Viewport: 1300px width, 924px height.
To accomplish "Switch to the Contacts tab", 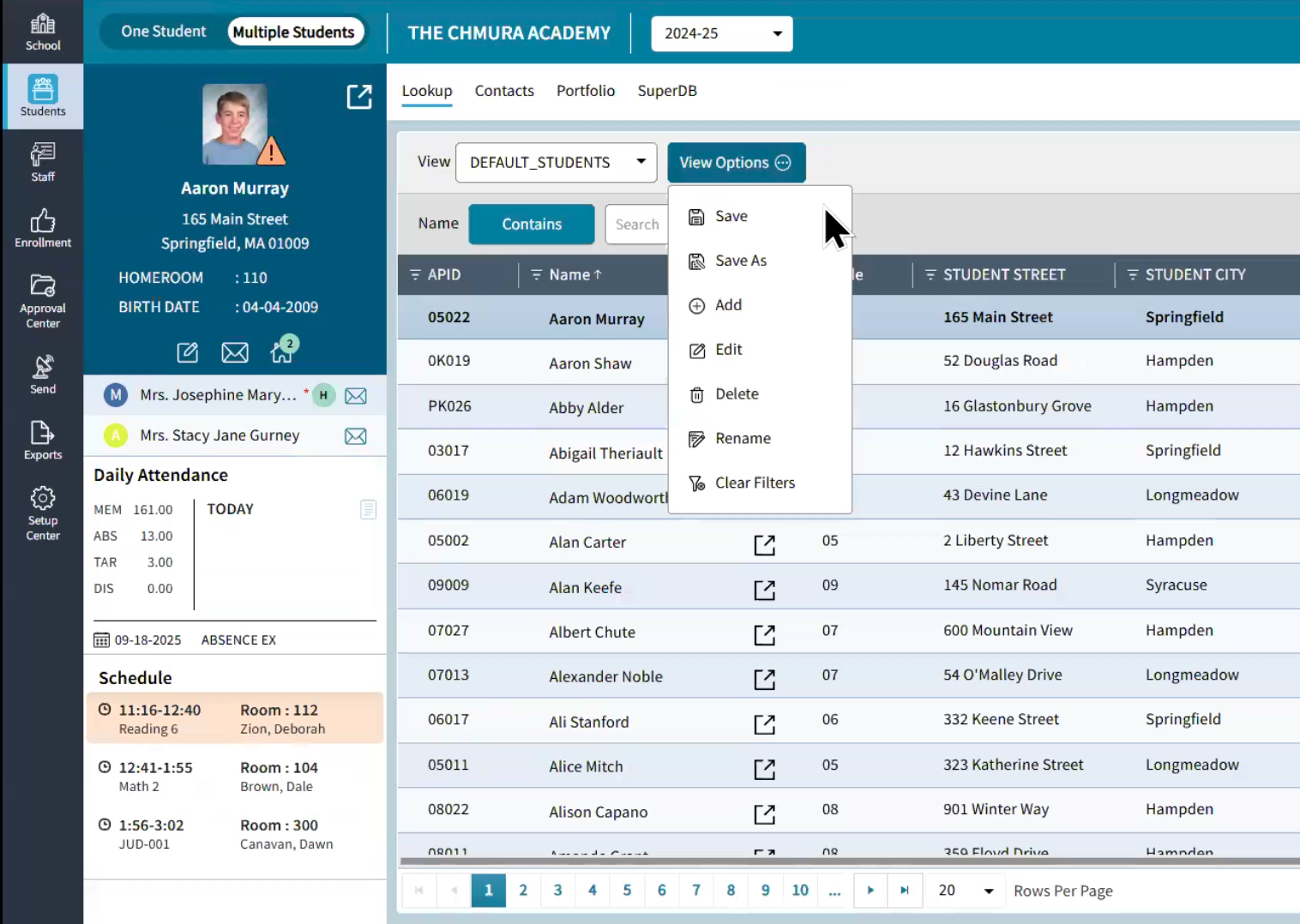I will click(504, 90).
